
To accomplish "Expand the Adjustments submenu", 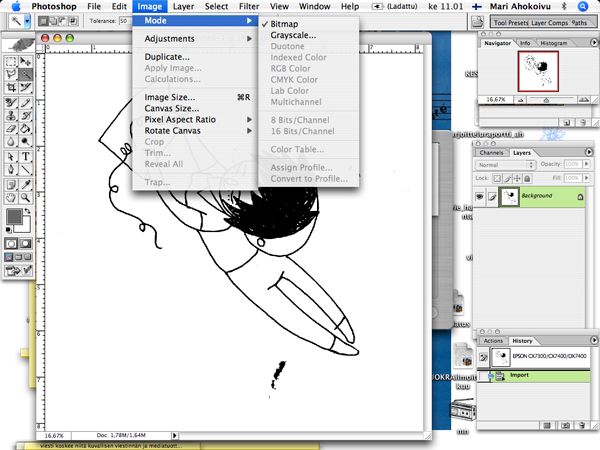I will coord(195,39).
